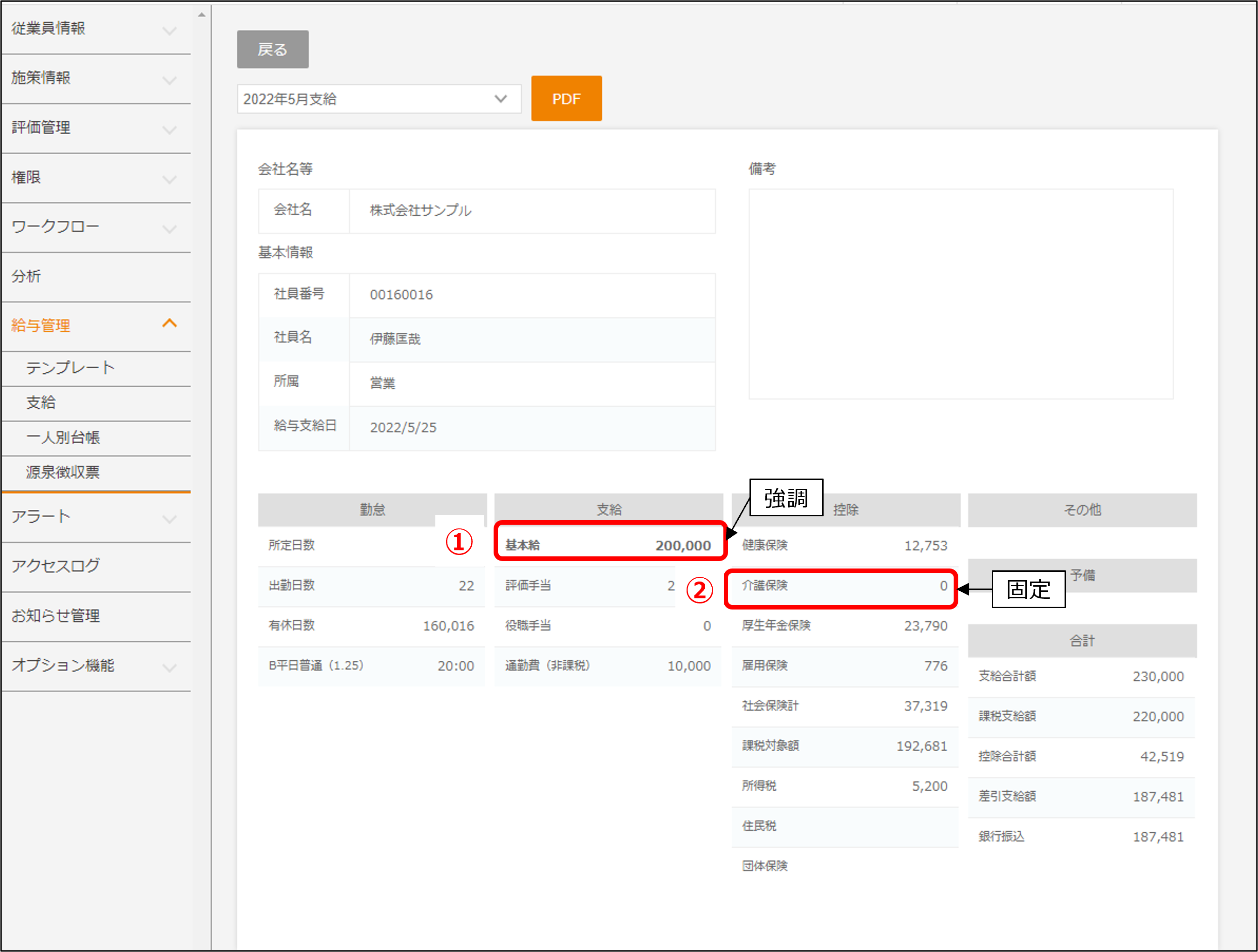Go to the 分析 menu item
This screenshot has height=952, width=1258.
[26, 276]
